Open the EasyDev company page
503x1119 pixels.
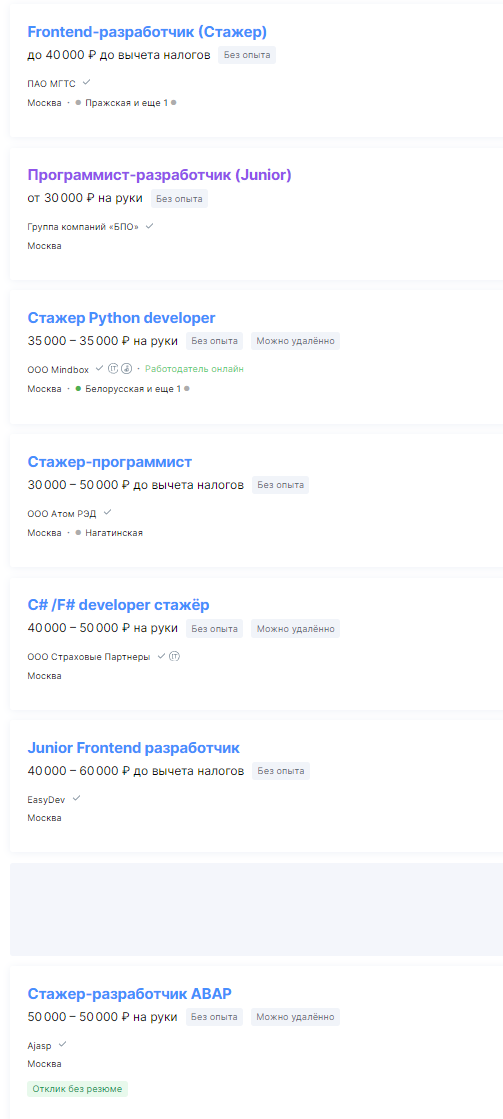[x=46, y=799]
